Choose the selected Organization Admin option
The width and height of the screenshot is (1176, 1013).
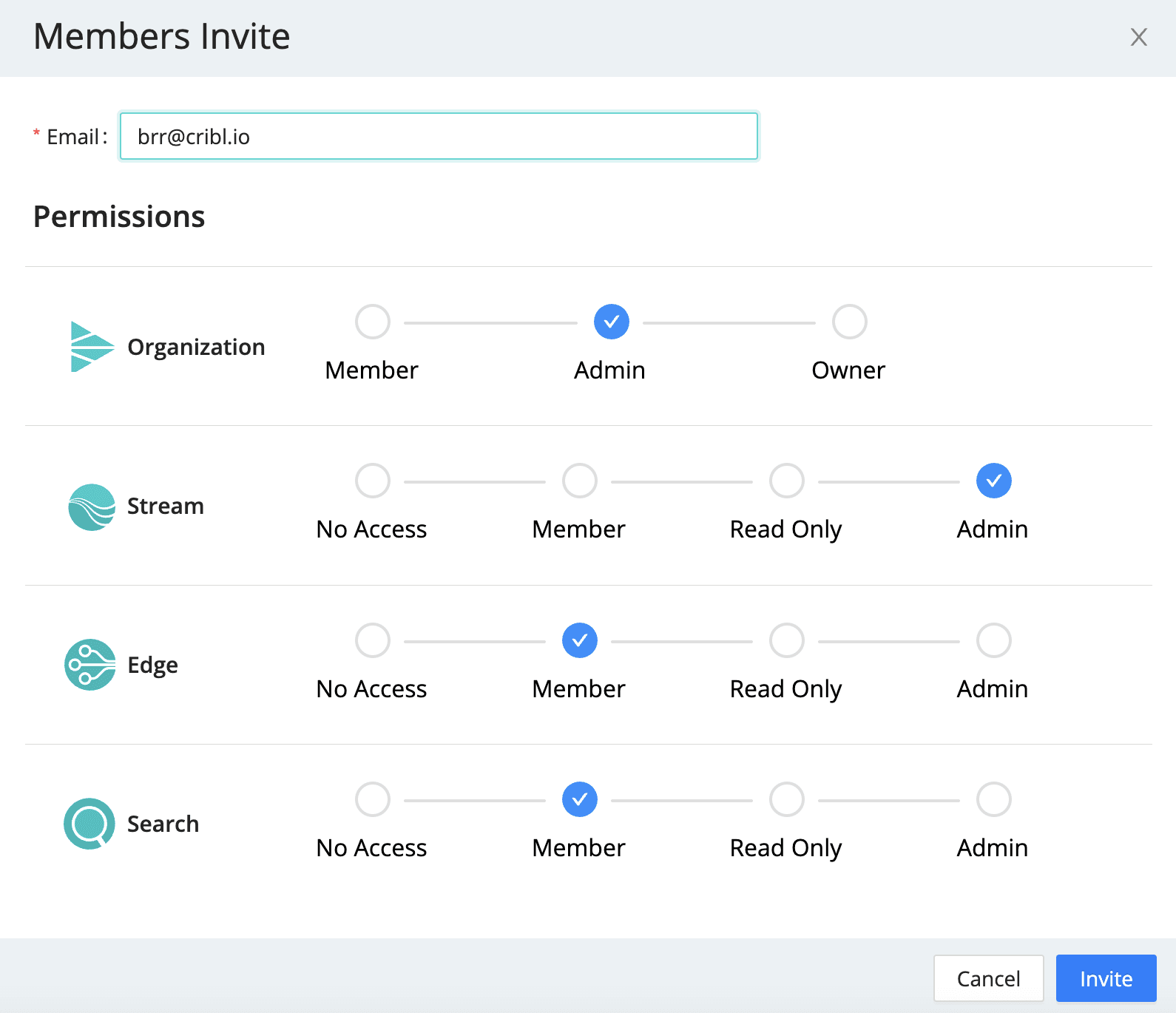(x=611, y=322)
